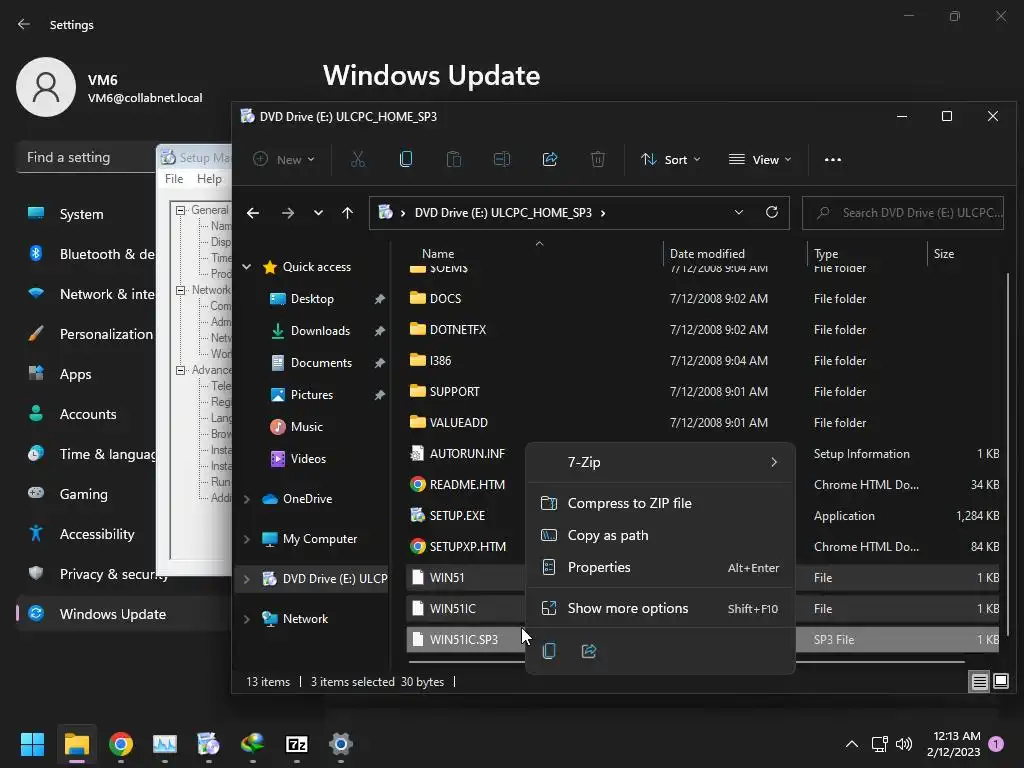The image size is (1024, 768).
Task: Go back in the Settings window
Action: [x=24, y=25]
